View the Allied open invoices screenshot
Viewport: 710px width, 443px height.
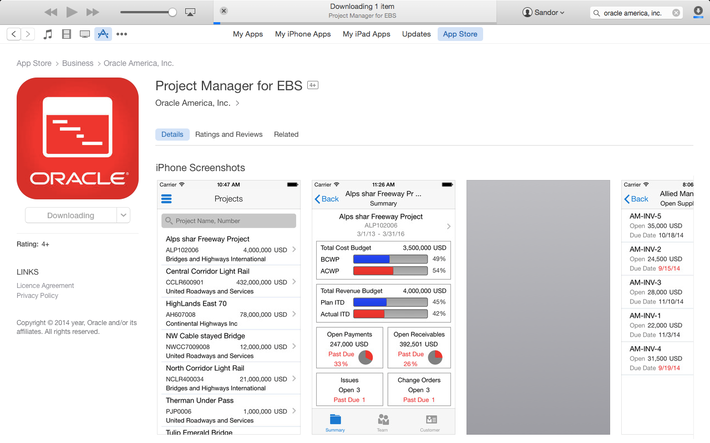coord(657,308)
